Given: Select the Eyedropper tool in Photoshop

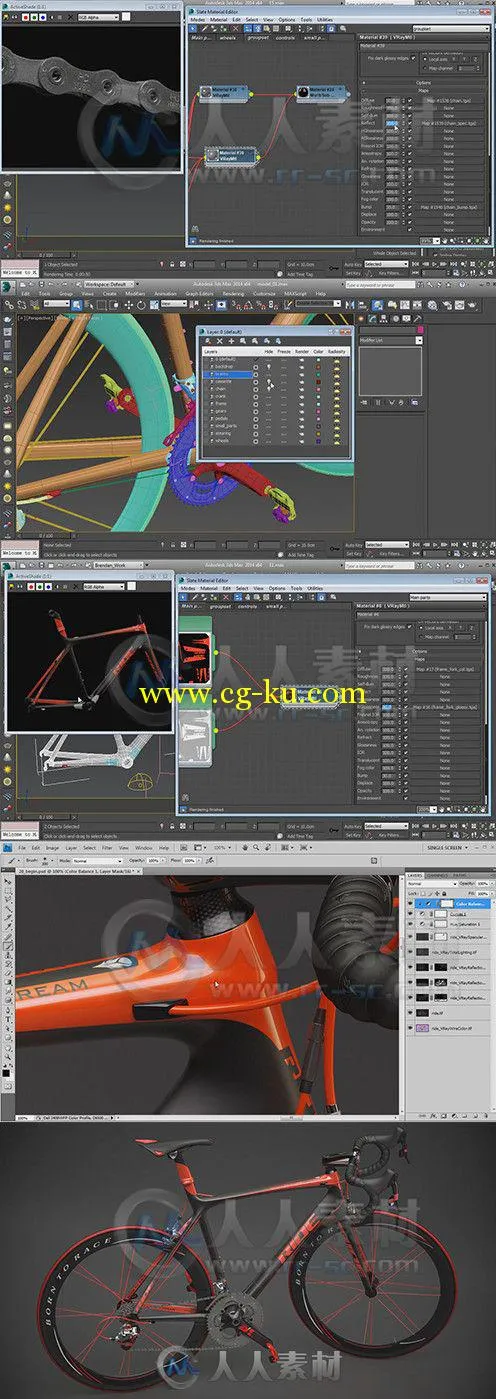Looking at the screenshot, I should coord(8,926).
